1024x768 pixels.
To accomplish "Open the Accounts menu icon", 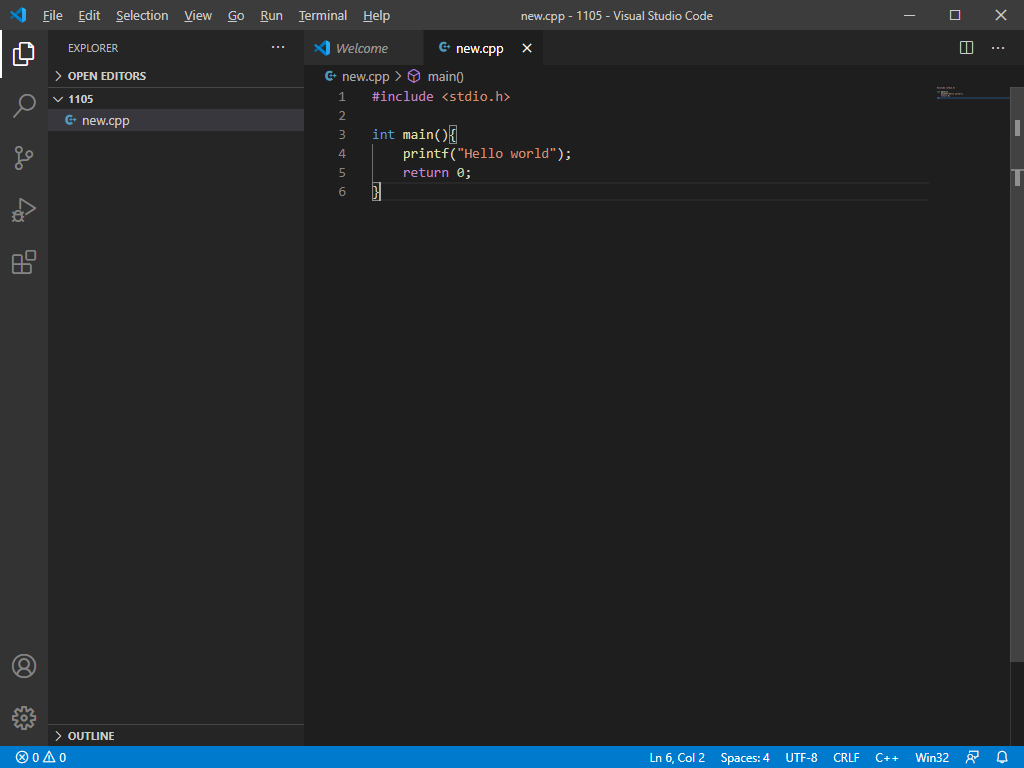I will pyautogui.click(x=24, y=666).
